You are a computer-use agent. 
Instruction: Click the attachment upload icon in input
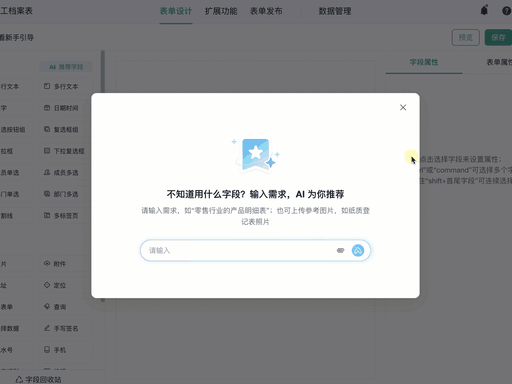click(x=340, y=250)
